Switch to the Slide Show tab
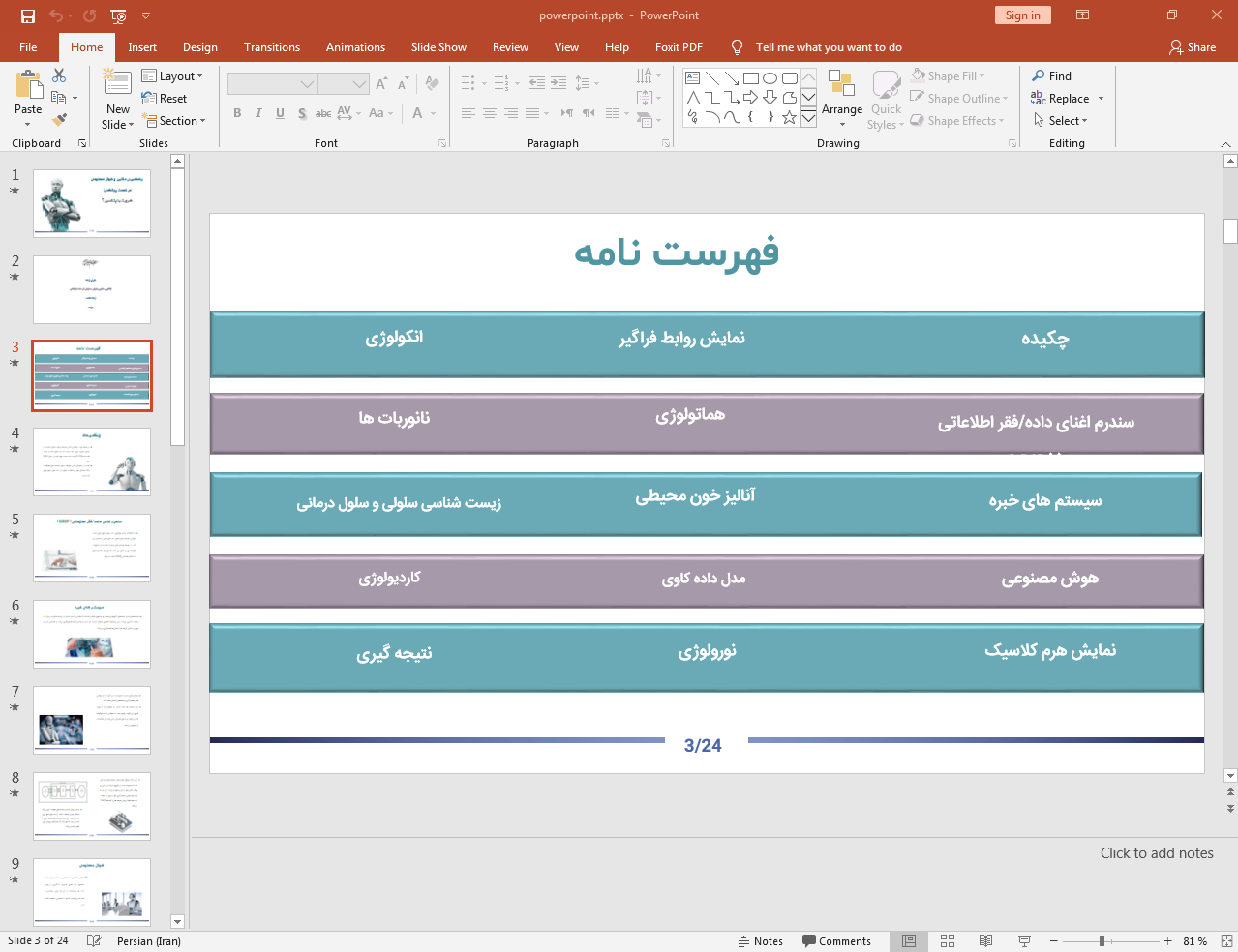This screenshot has height=952, width=1238. pos(438,47)
